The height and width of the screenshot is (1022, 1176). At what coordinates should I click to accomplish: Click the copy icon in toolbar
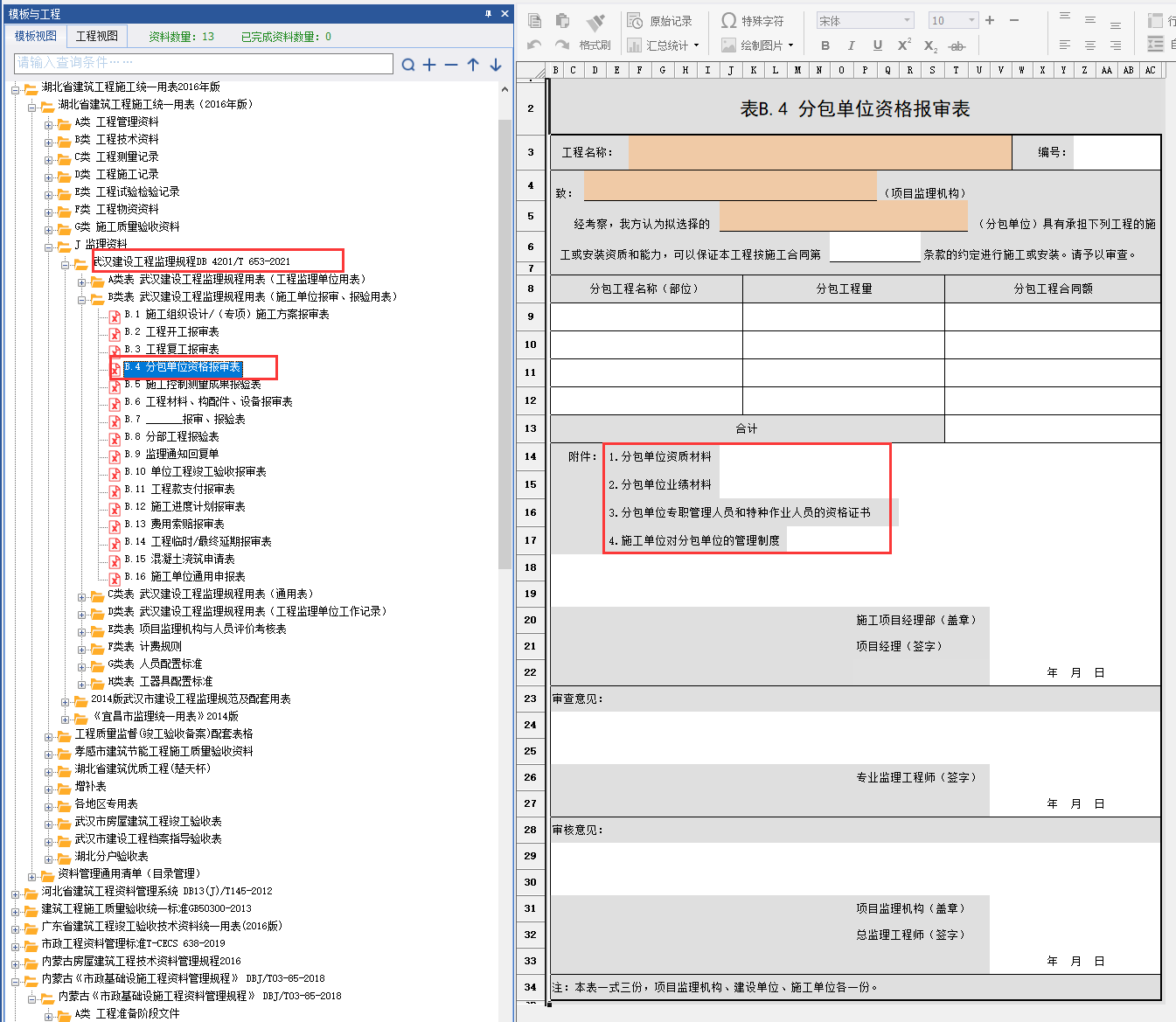(535, 20)
